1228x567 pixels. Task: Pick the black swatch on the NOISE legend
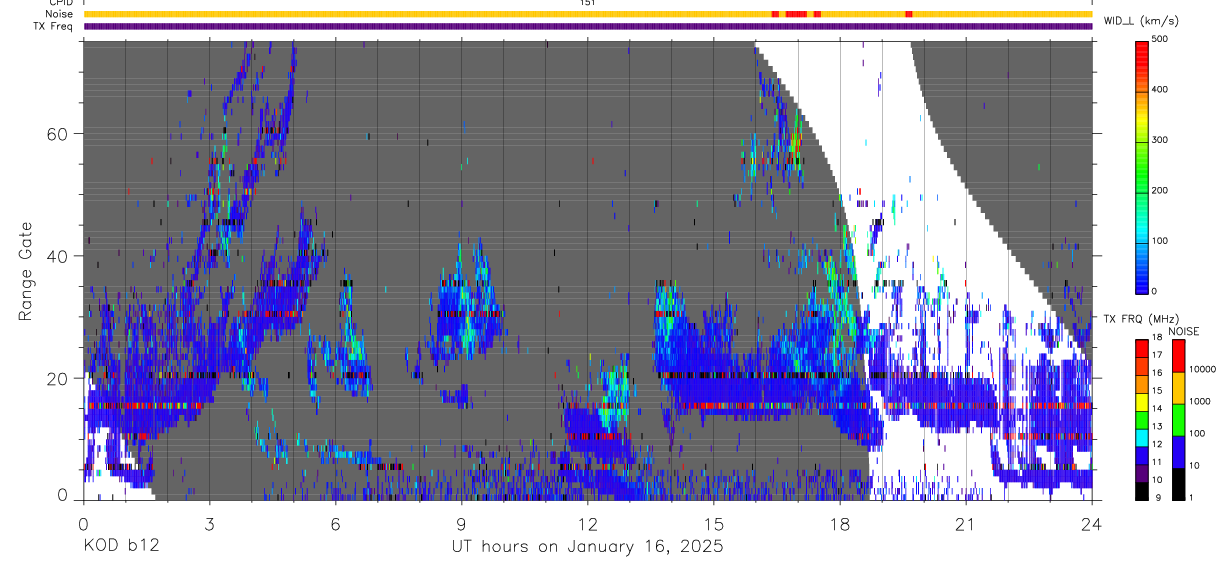[x=1179, y=484]
